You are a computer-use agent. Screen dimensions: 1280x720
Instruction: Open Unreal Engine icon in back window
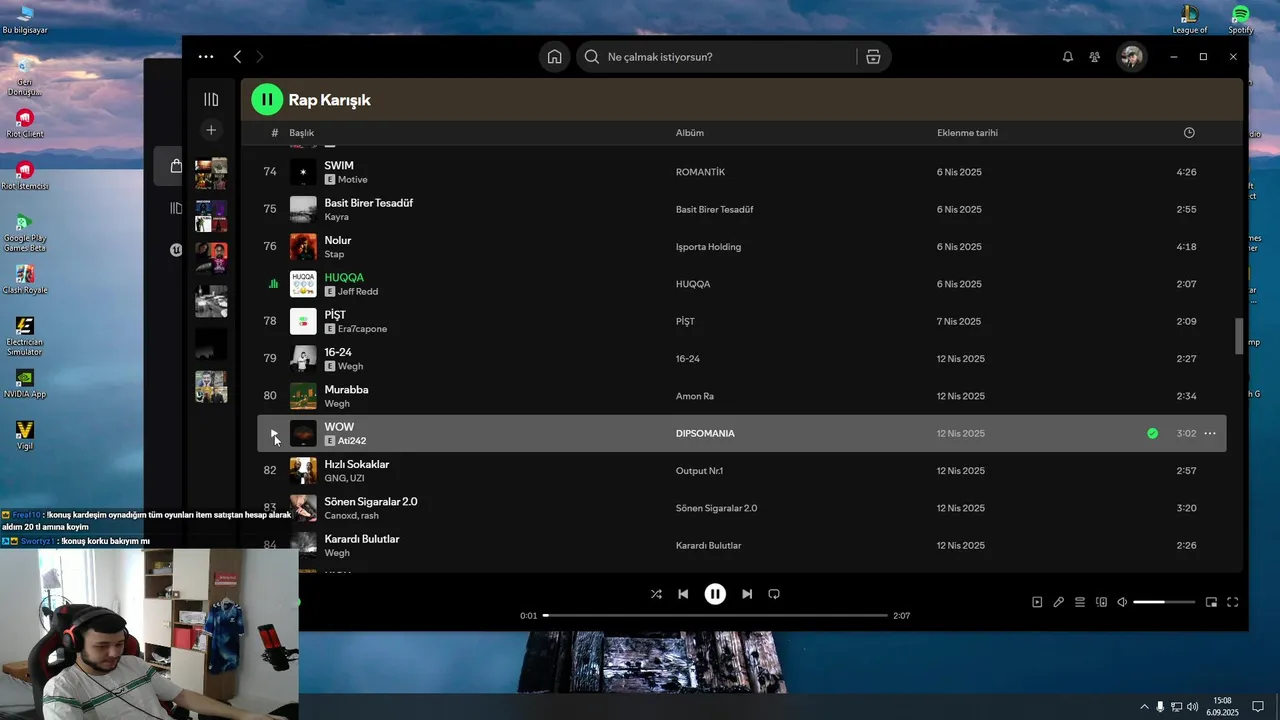[176, 250]
